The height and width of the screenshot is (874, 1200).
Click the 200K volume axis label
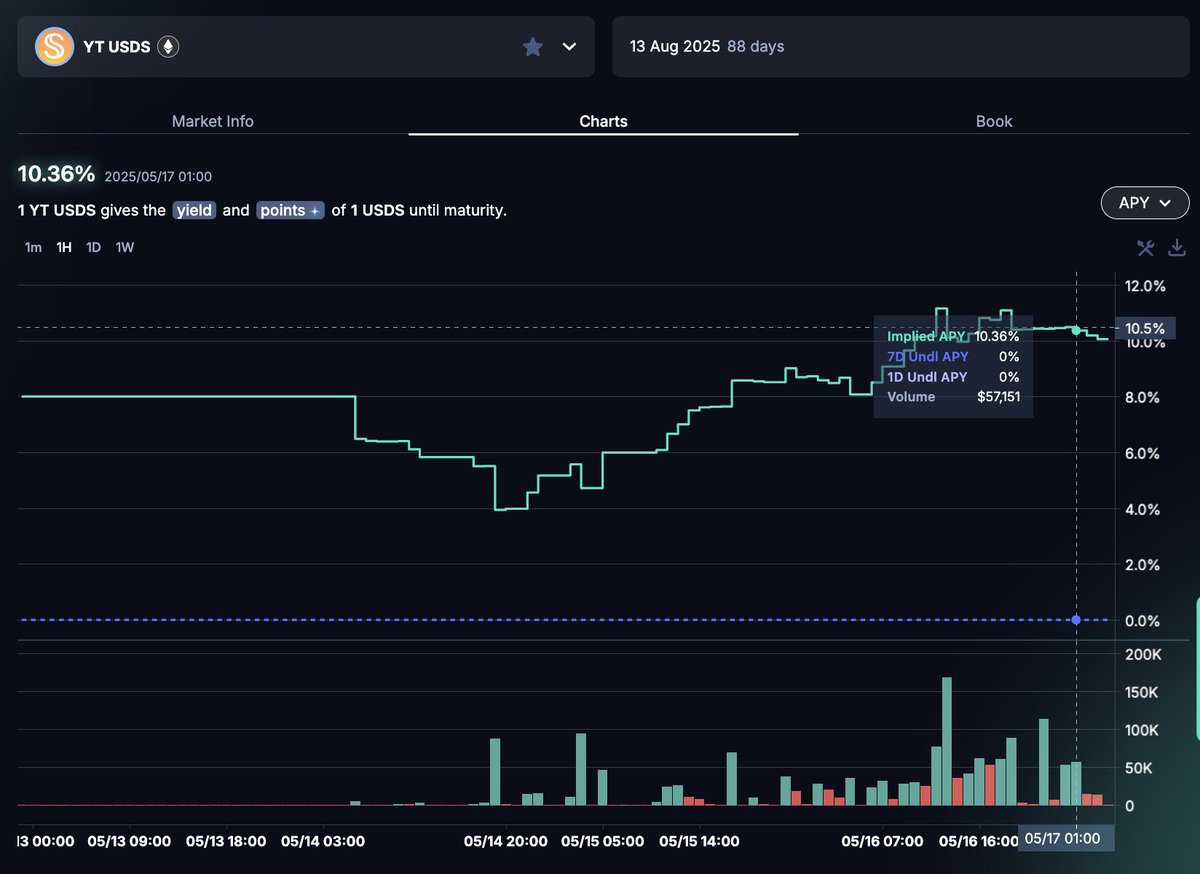click(1143, 655)
